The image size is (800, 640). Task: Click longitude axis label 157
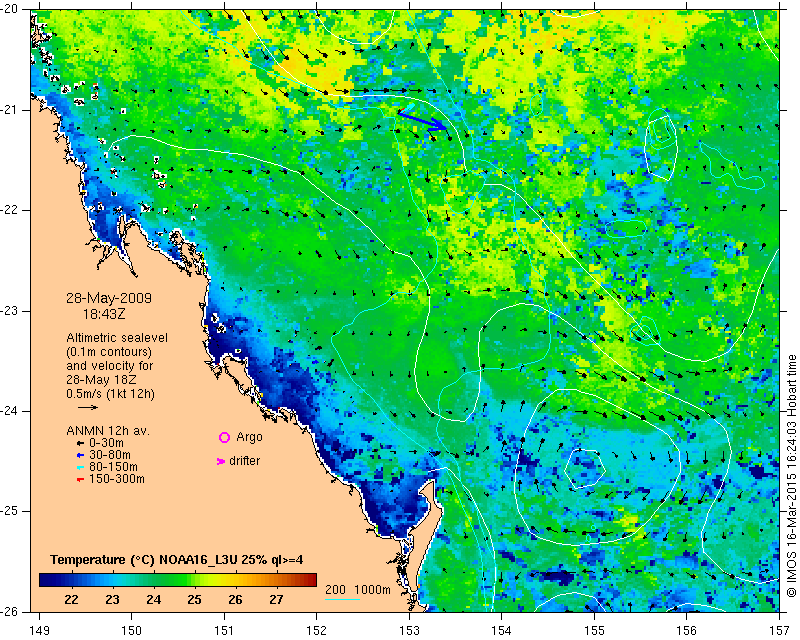coord(780,631)
